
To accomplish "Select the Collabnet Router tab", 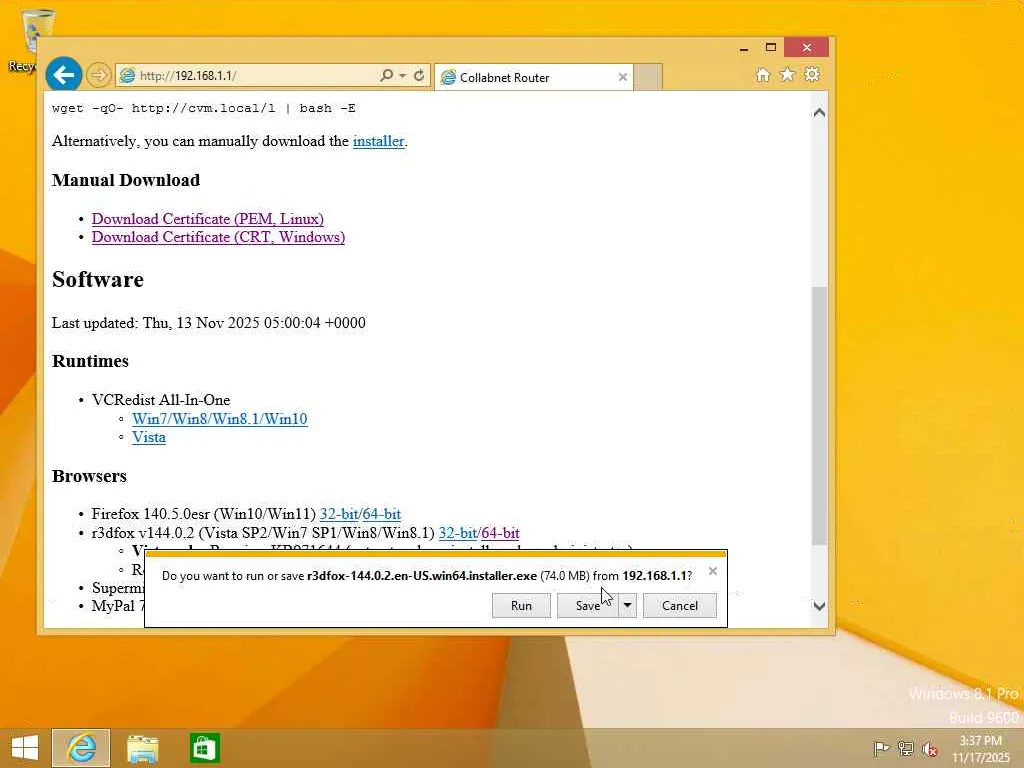I will pyautogui.click(x=533, y=78).
